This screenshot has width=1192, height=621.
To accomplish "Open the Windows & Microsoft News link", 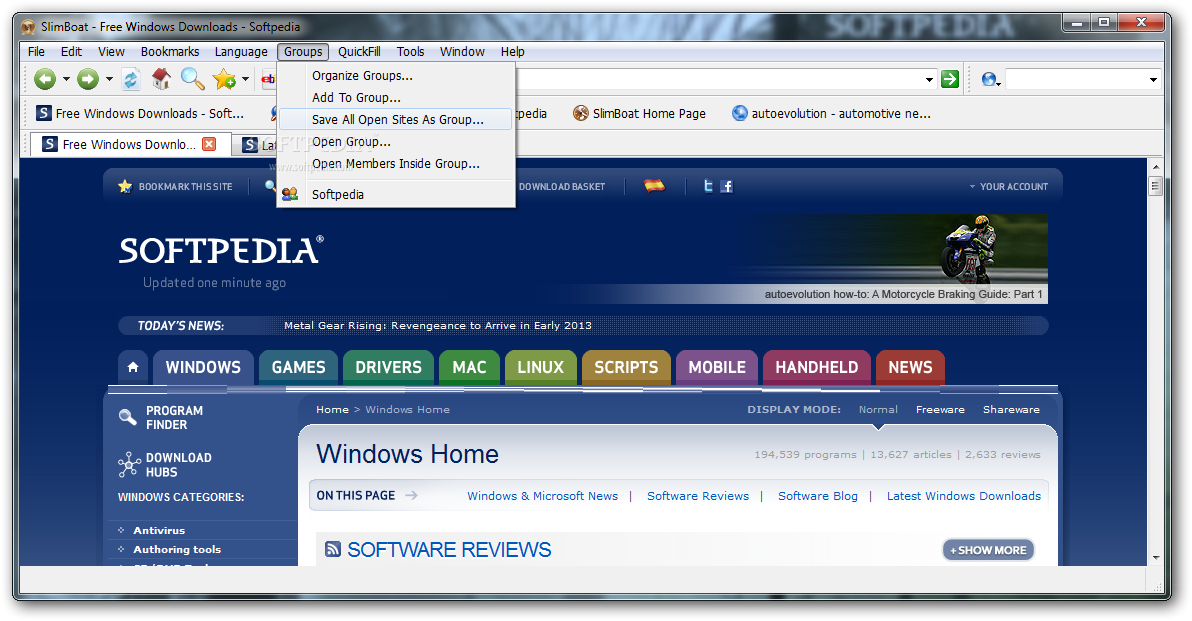I will click(x=542, y=496).
